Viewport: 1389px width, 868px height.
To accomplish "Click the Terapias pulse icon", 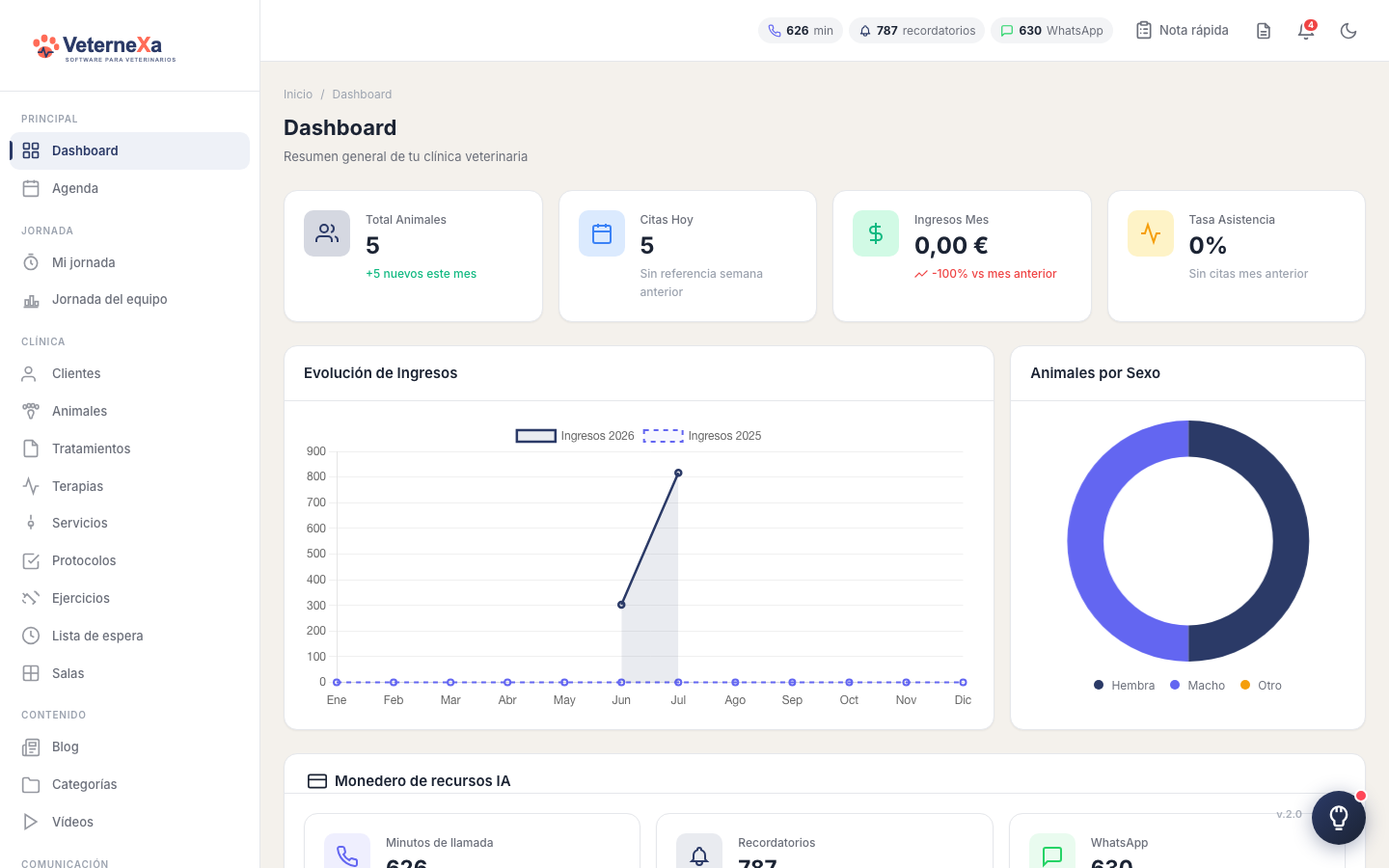I will point(31,486).
